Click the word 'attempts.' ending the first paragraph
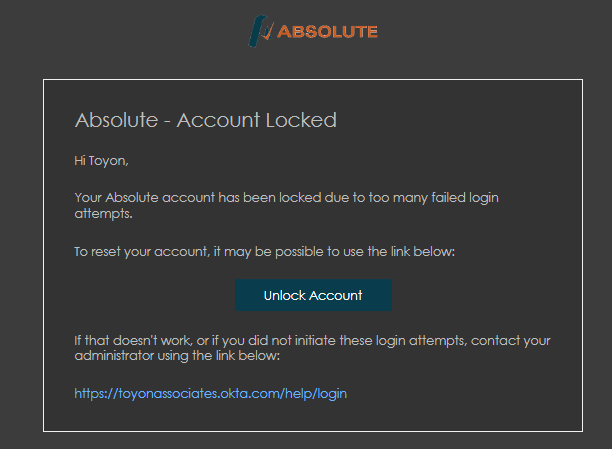 (x=103, y=214)
